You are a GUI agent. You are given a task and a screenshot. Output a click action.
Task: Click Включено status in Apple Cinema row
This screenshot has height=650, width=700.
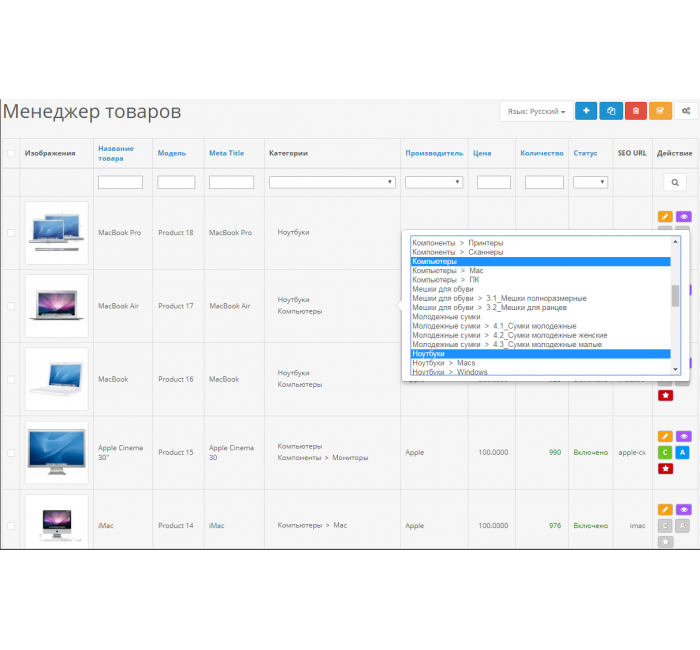(591, 452)
